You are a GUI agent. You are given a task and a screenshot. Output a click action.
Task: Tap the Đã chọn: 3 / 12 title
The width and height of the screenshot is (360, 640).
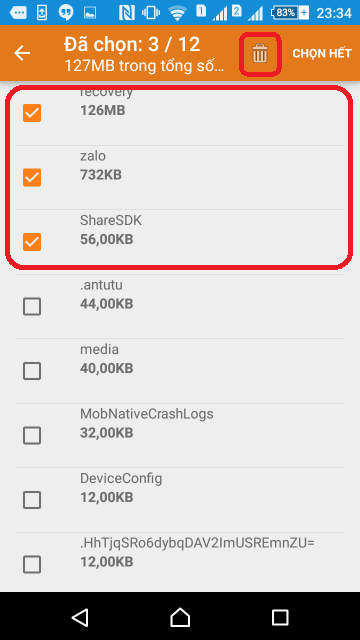tap(132, 44)
